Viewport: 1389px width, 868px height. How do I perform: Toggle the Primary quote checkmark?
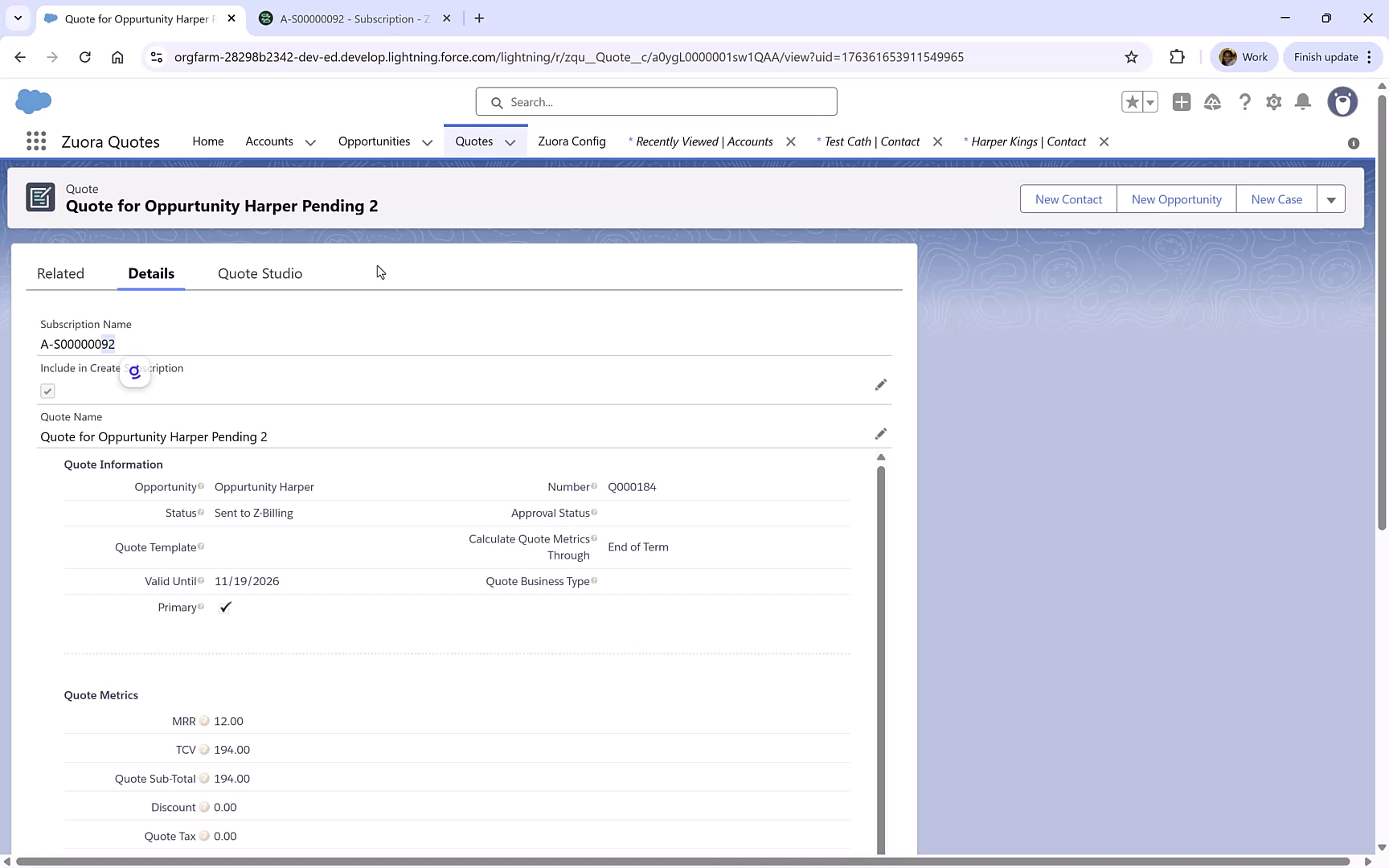tap(225, 608)
